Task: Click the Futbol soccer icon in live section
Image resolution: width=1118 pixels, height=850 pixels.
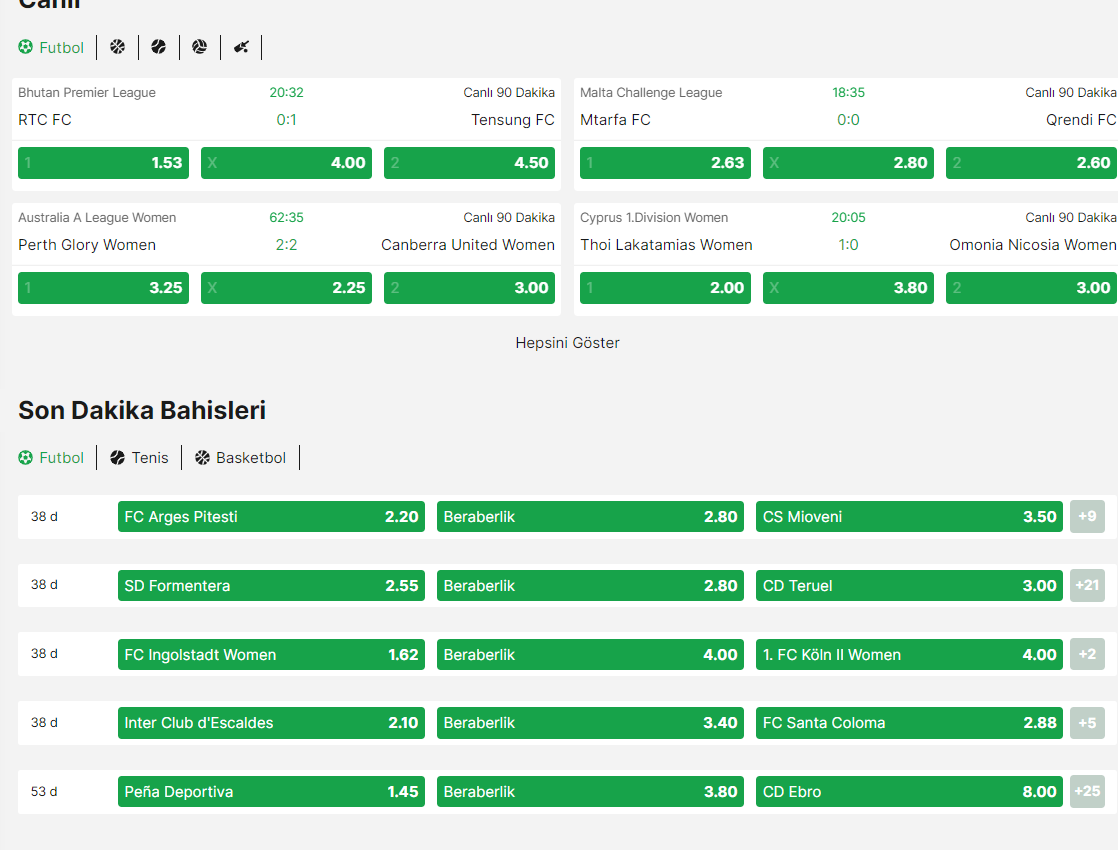Action: 26,47
